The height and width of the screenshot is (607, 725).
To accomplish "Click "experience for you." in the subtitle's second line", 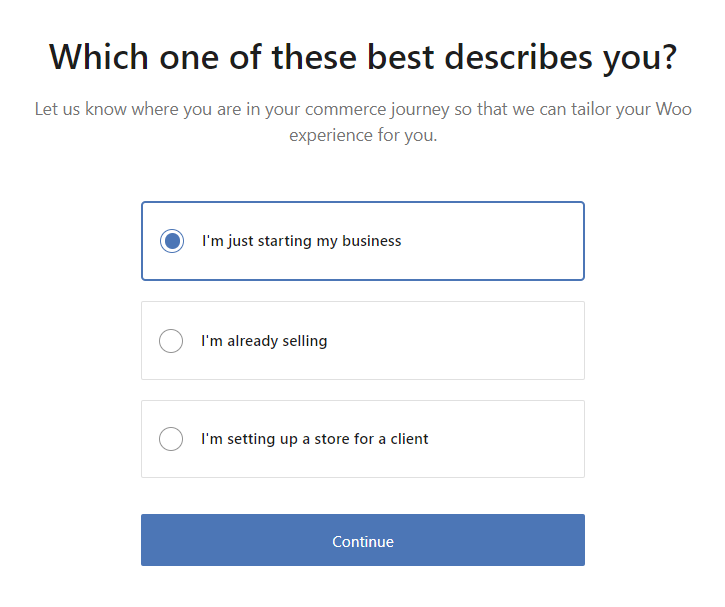I will pyautogui.click(x=363, y=135).
